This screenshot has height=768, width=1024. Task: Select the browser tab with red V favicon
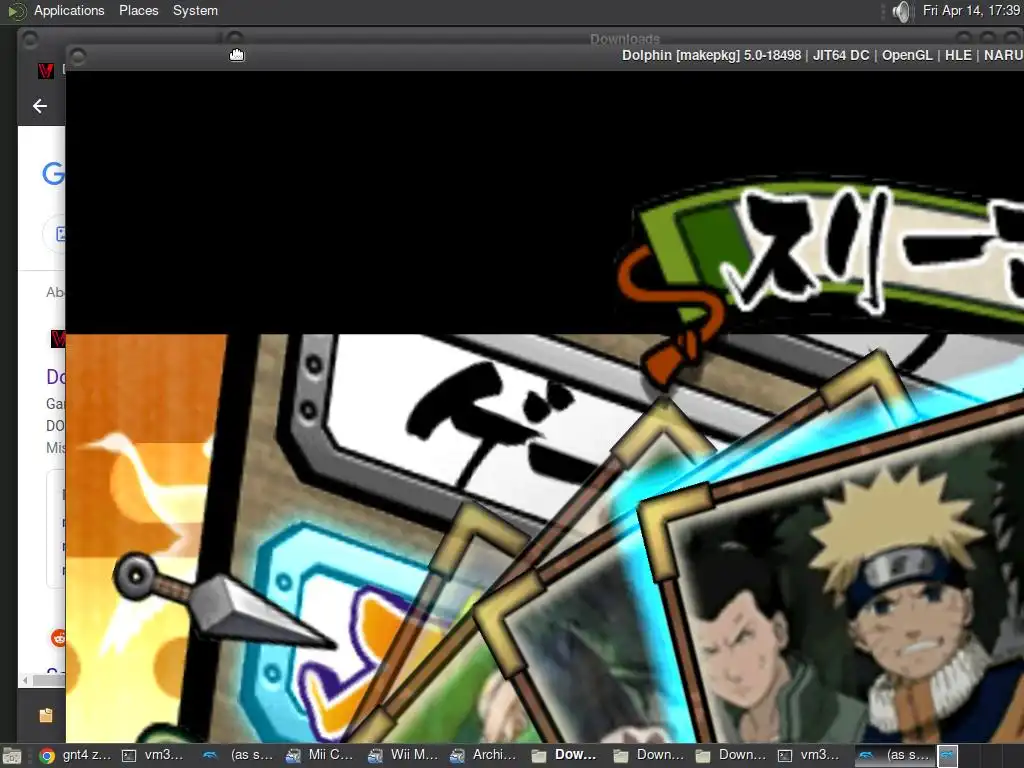[x=46, y=71]
